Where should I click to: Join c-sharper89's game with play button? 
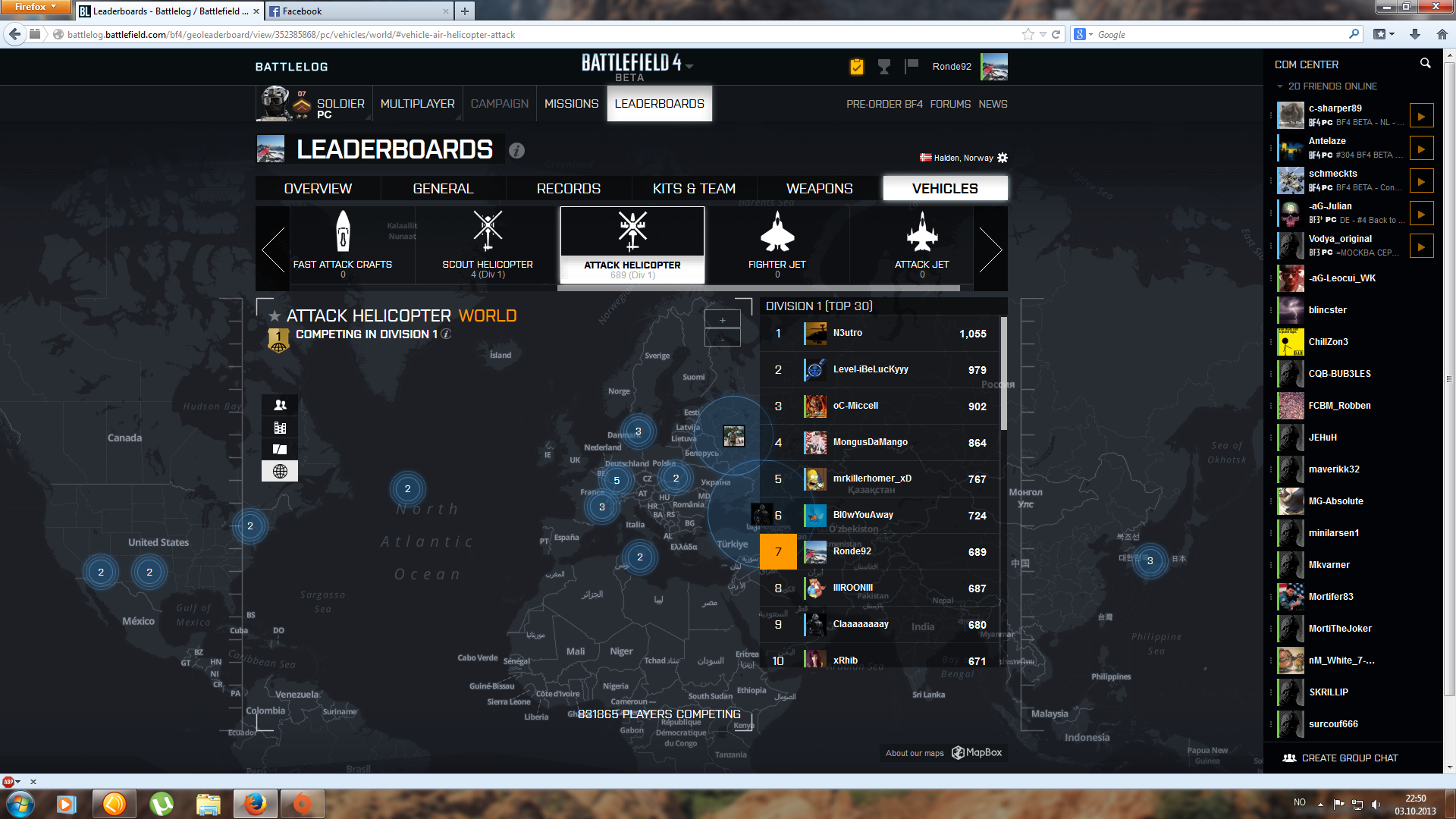click(1421, 116)
